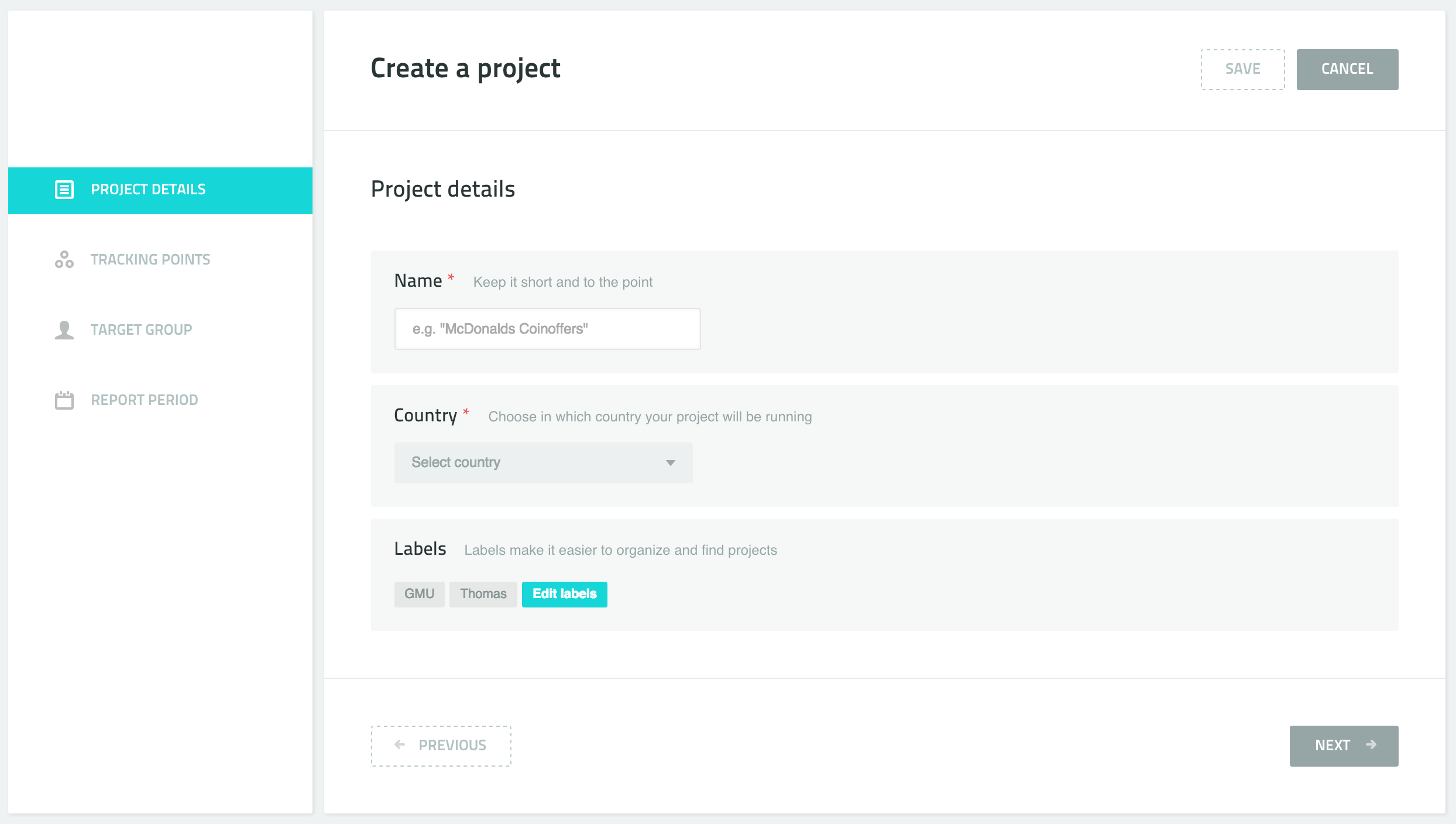Image resolution: width=1456 pixels, height=824 pixels.
Task: Click the 'Project details' section heading
Action: pos(443,189)
